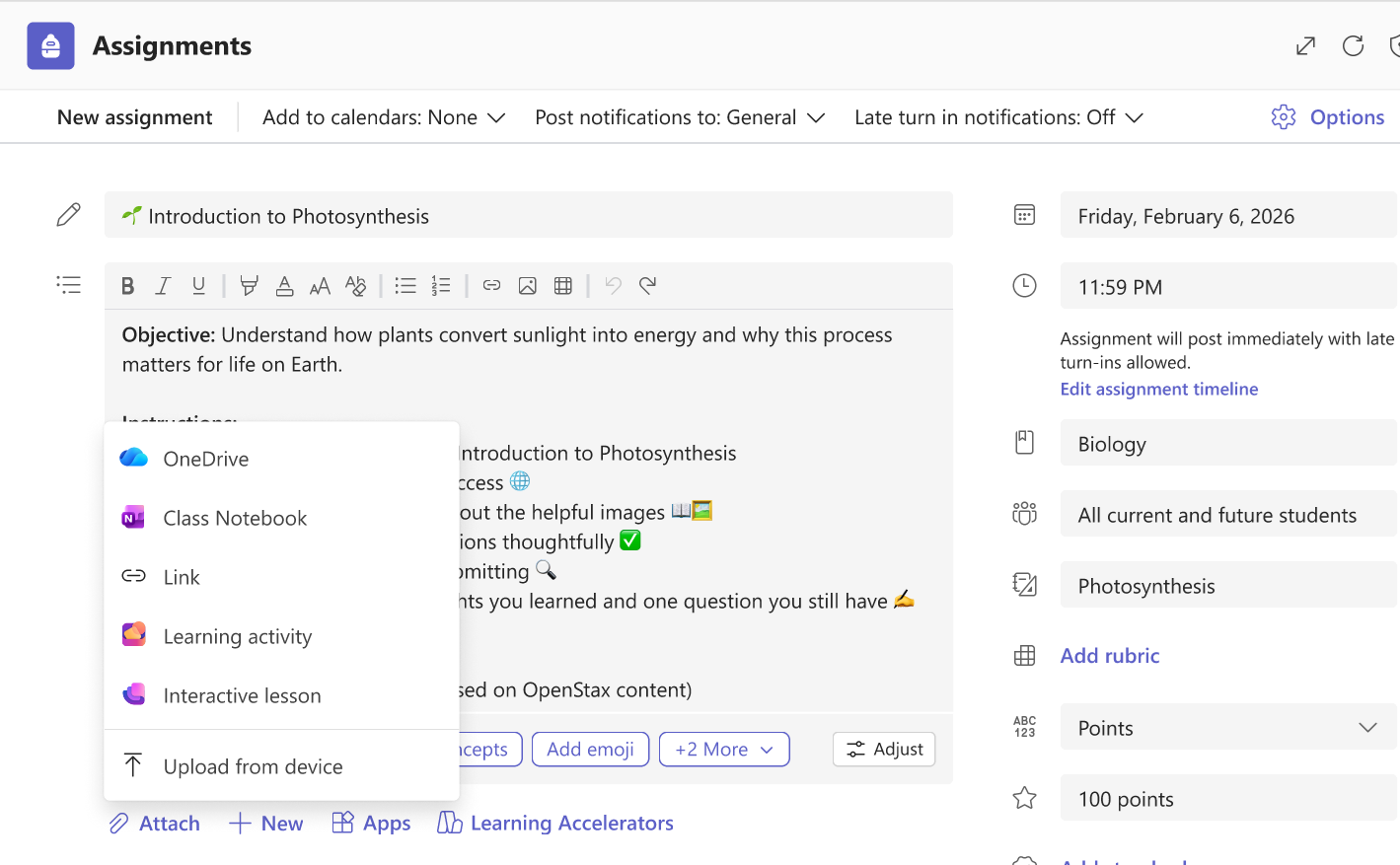Image resolution: width=1400 pixels, height=865 pixels.
Task: Click the rubric grid icon
Action: [1025, 656]
